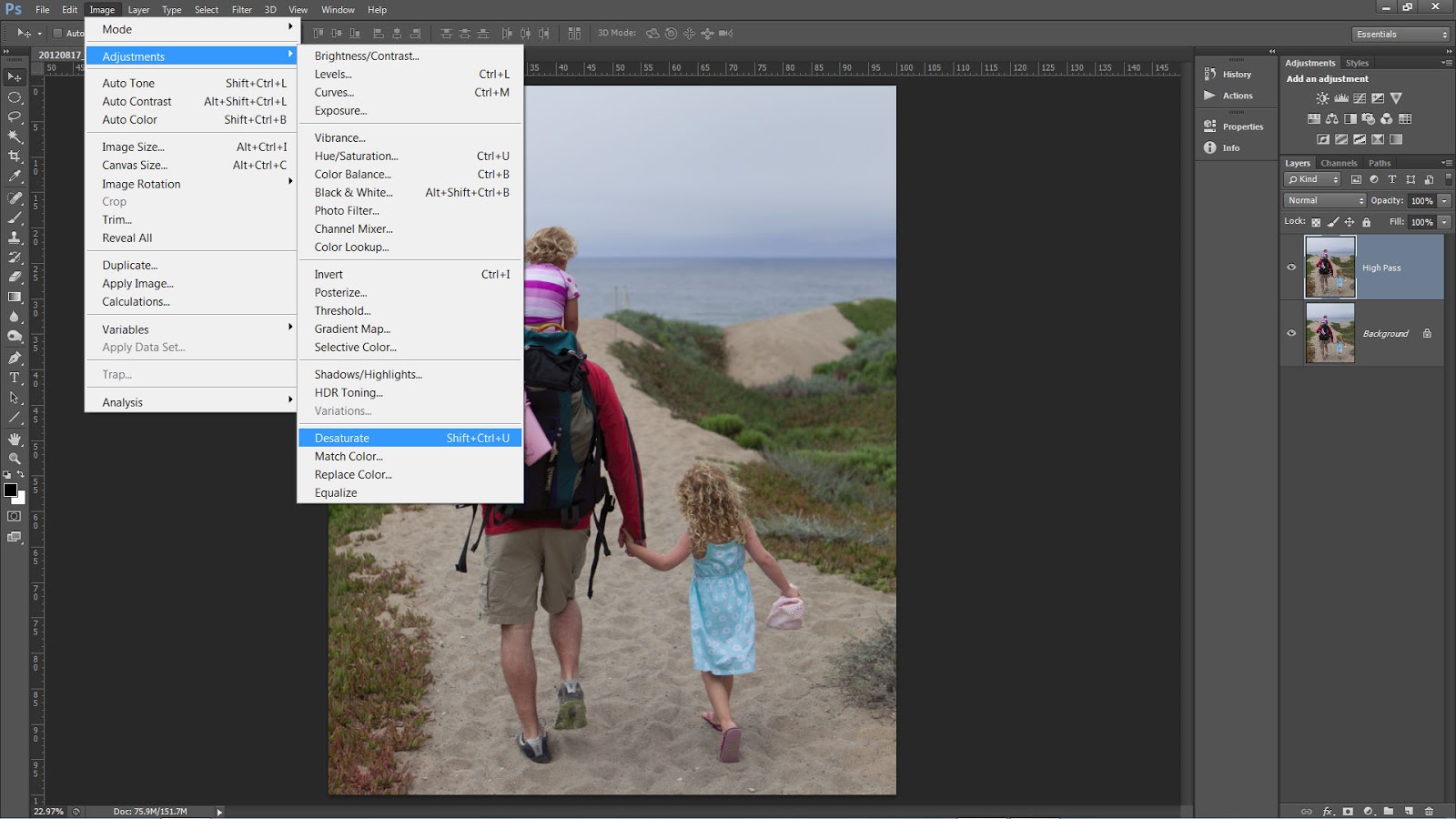Switch to the Styles tab

click(x=1357, y=63)
